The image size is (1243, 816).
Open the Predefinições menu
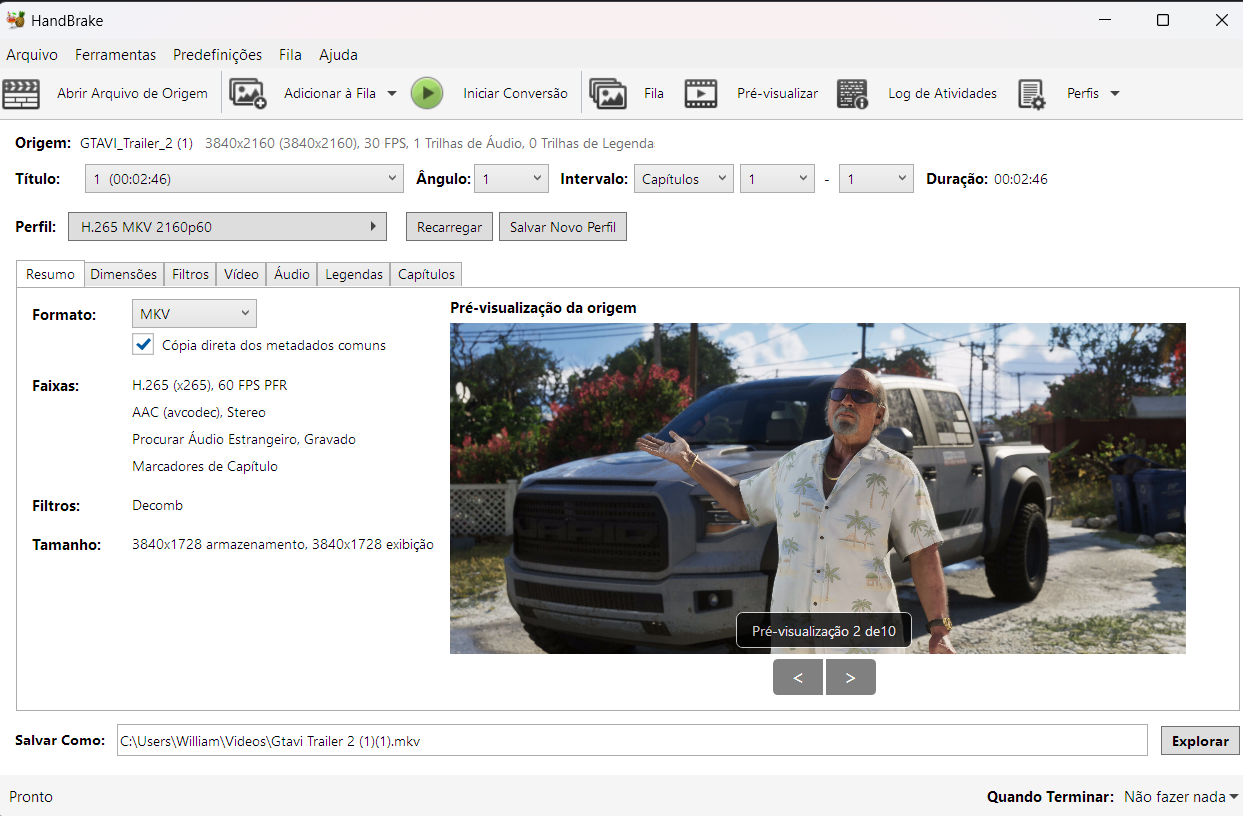click(217, 55)
